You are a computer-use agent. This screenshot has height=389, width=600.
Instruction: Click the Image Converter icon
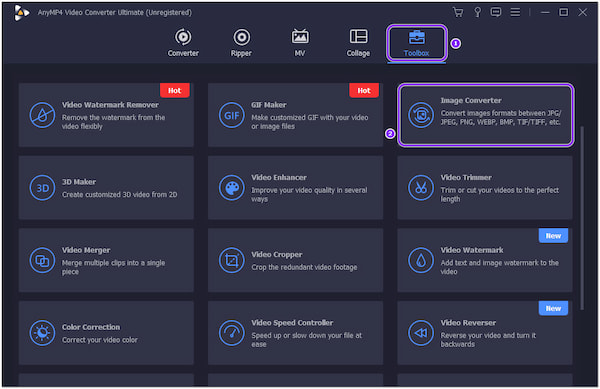pyautogui.click(x=421, y=115)
